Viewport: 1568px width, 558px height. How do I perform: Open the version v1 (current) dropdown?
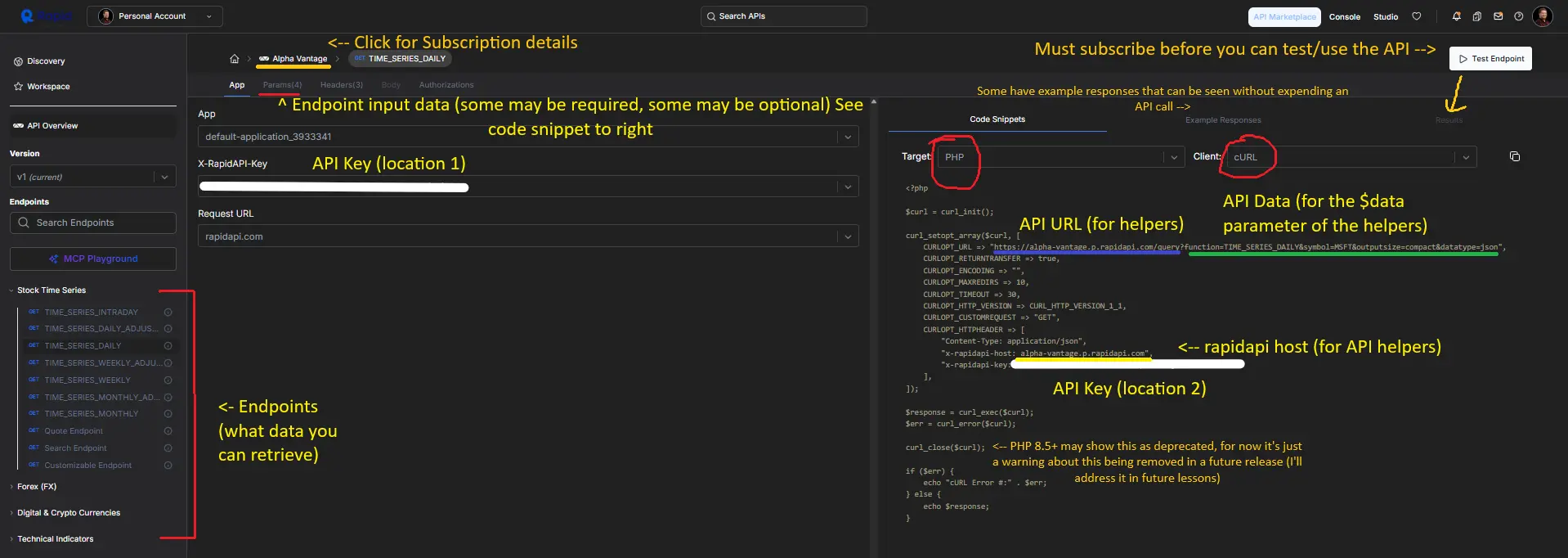[x=92, y=177]
